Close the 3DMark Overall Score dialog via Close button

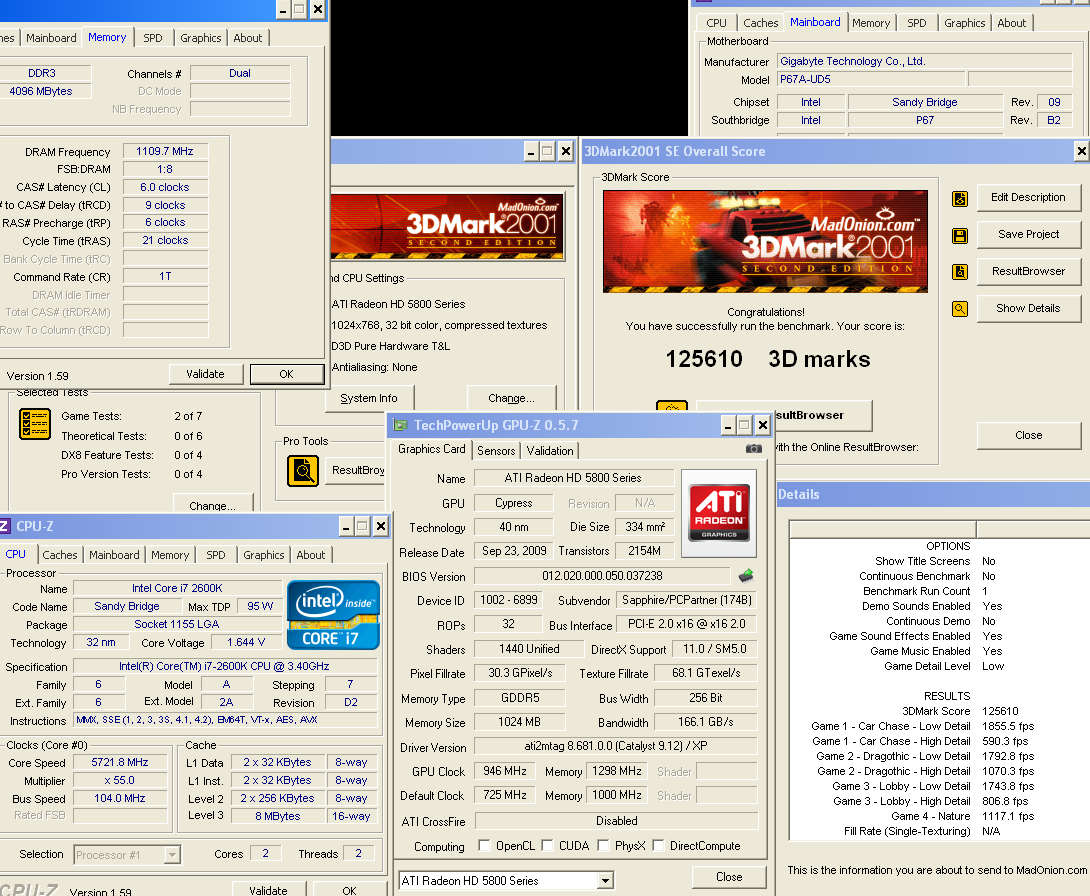tap(1028, 435)
